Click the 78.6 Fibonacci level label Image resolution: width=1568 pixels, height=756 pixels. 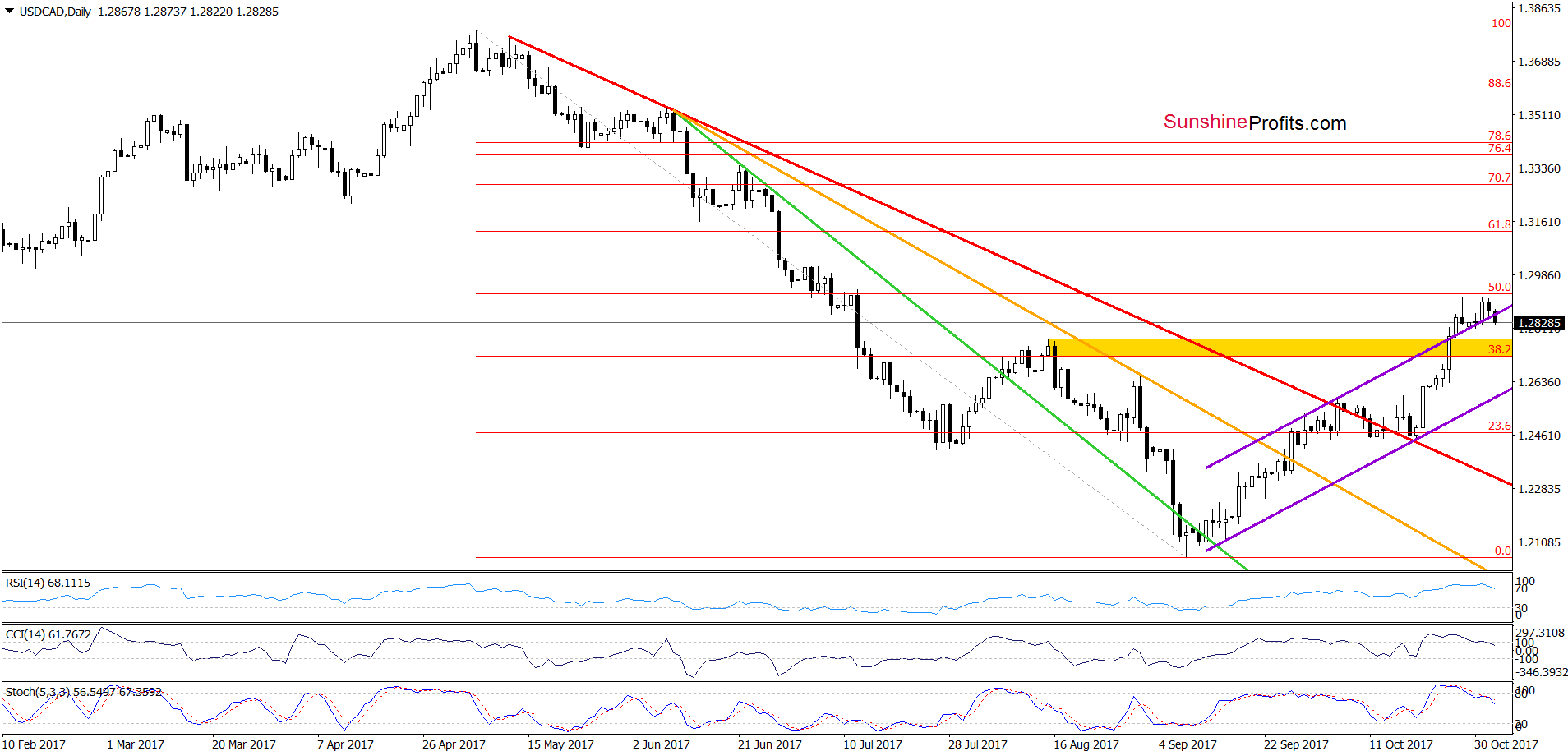1499,136
